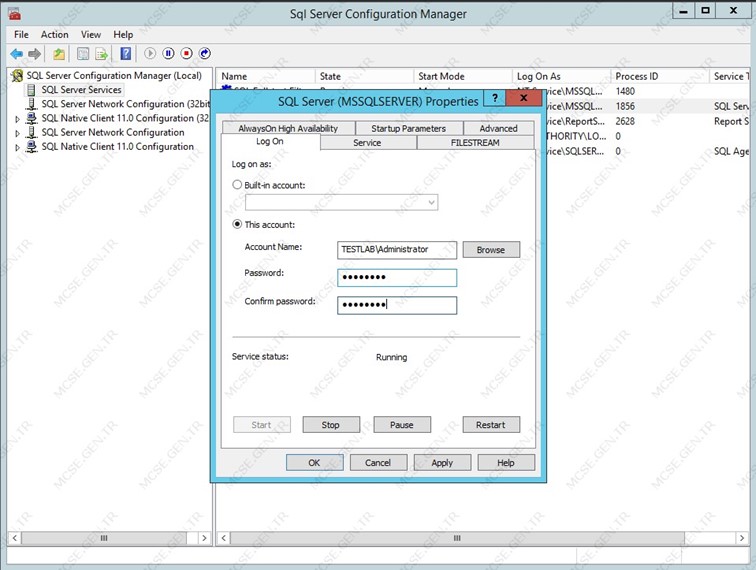Select the Log On tab

(270, 142)
